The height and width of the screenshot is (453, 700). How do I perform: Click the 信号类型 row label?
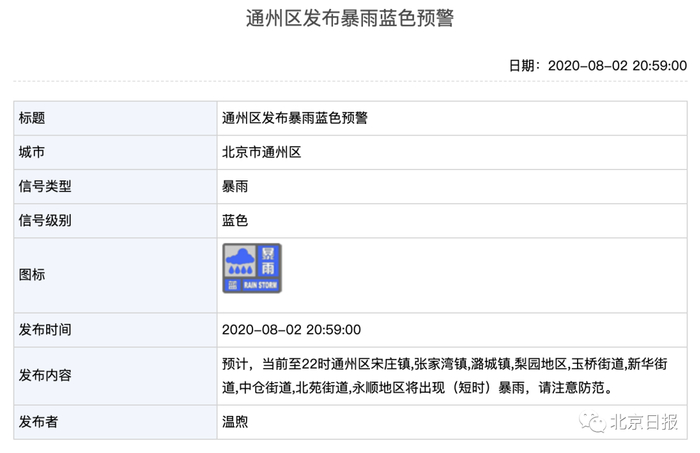[x=45, y=186]
